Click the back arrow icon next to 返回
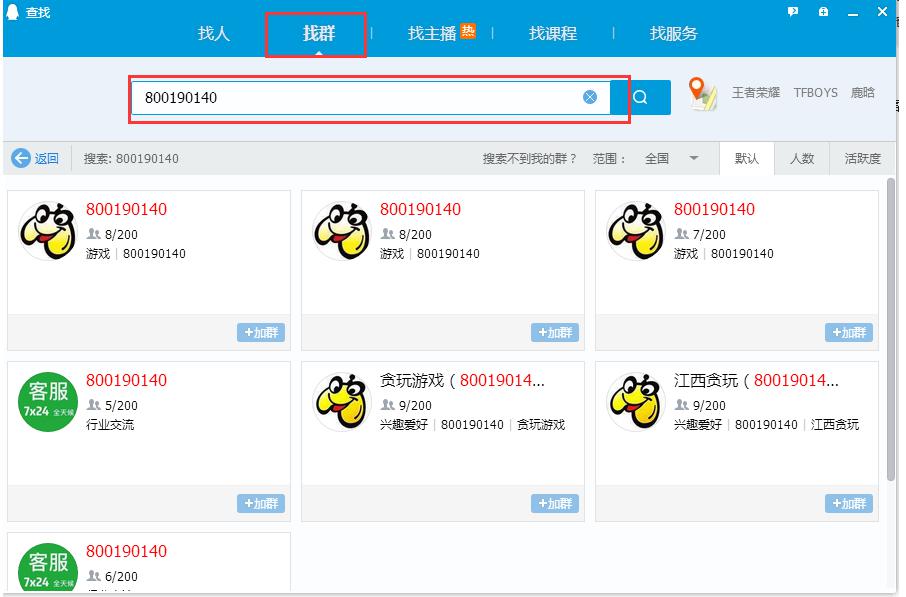 tap(21, 158)
